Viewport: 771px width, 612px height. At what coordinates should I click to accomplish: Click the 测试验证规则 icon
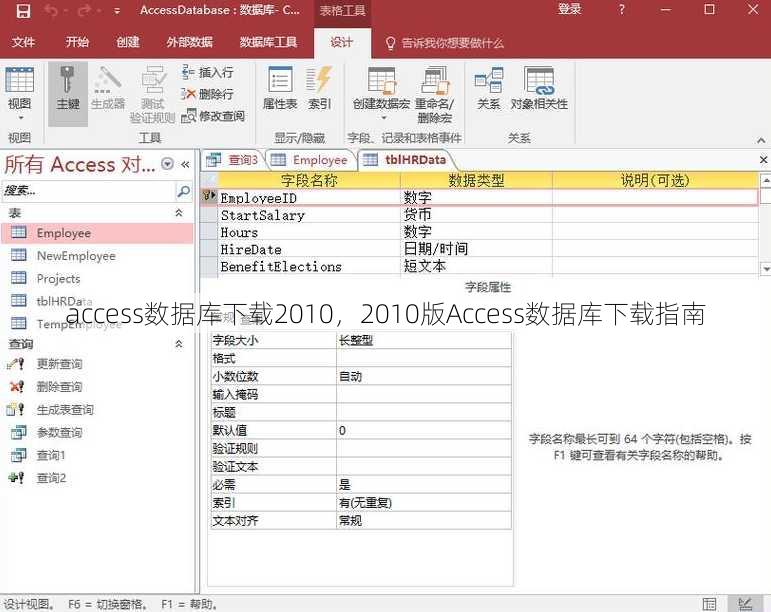pyautogui.click(x=153, y=94)
